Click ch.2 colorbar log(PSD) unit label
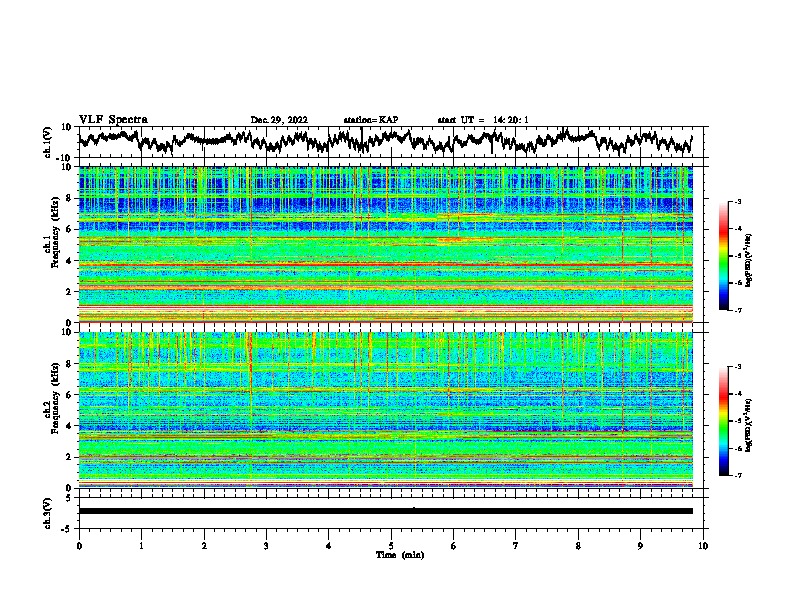Screen dimensions: 792x612 pyautogui.click(x=749, y=425)
